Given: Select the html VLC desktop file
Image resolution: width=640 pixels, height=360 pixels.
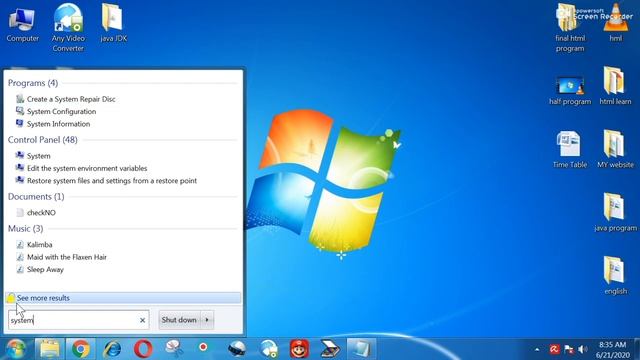Looking at the screenshot, I should 616,23.
